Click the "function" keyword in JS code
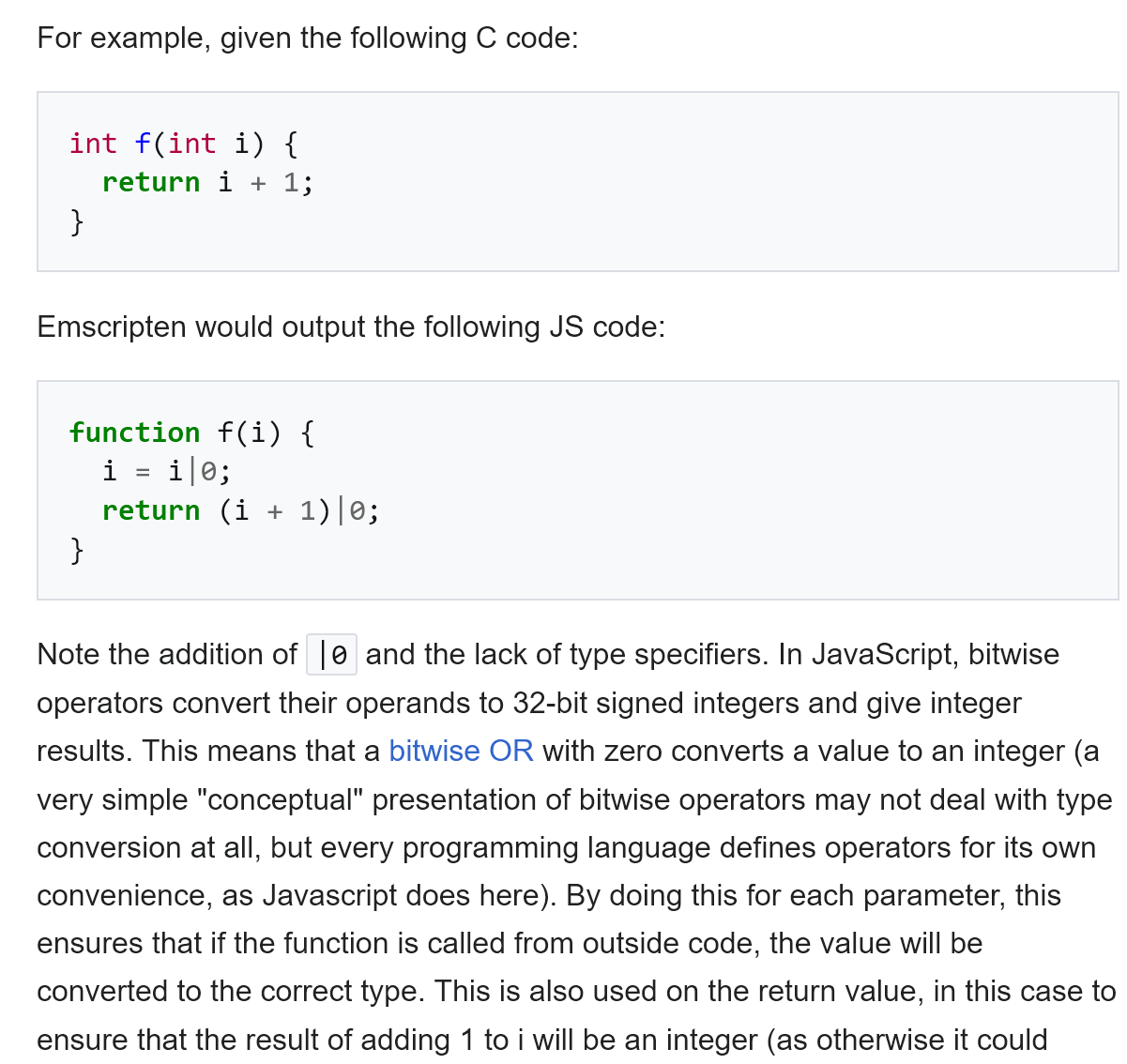 [134, 433]
